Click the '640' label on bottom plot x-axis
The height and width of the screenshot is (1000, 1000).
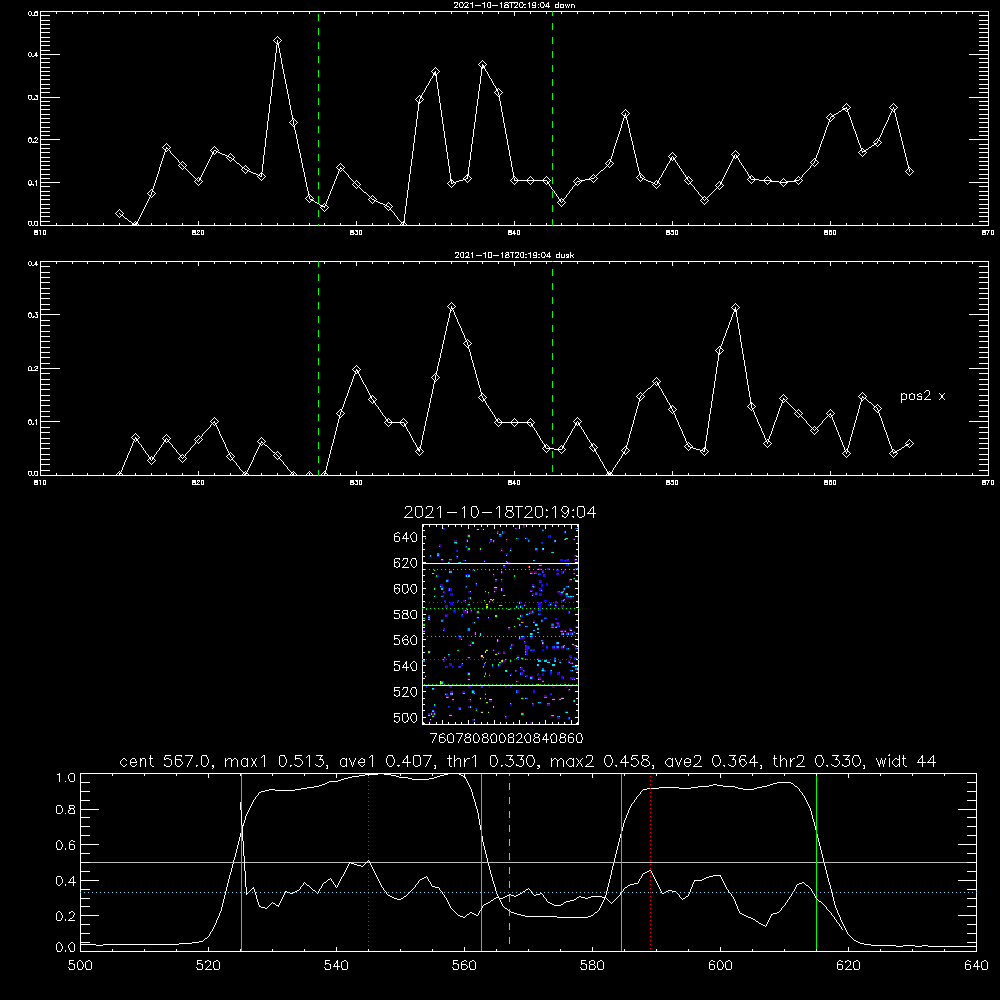[976, 966]
